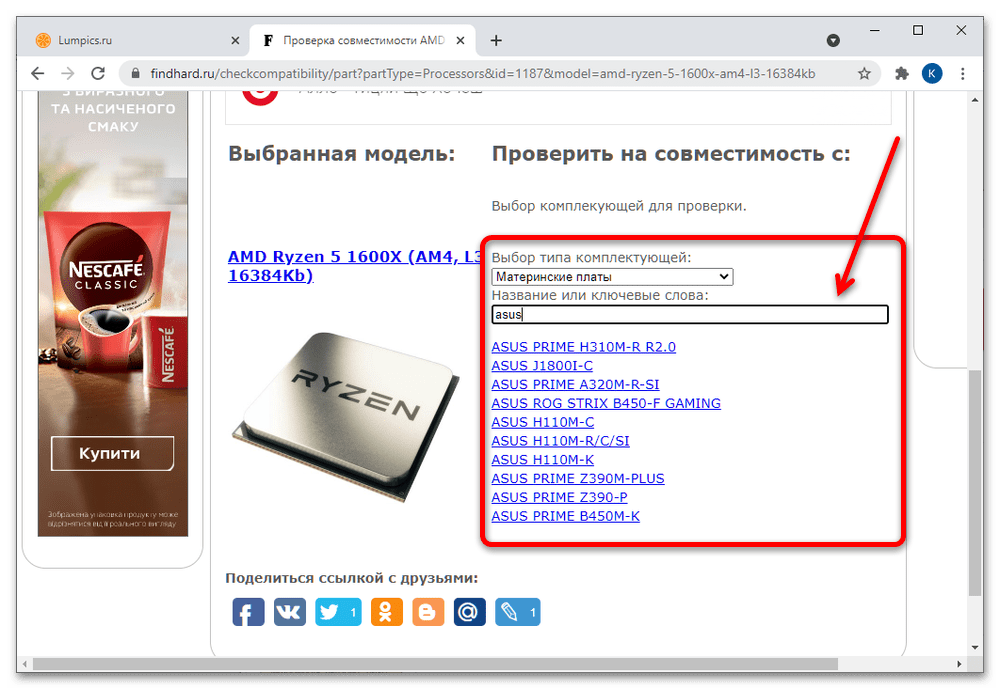Open ASUS PRIME Z390-P link
The image size is (1000, 689).
click(559, 497)
